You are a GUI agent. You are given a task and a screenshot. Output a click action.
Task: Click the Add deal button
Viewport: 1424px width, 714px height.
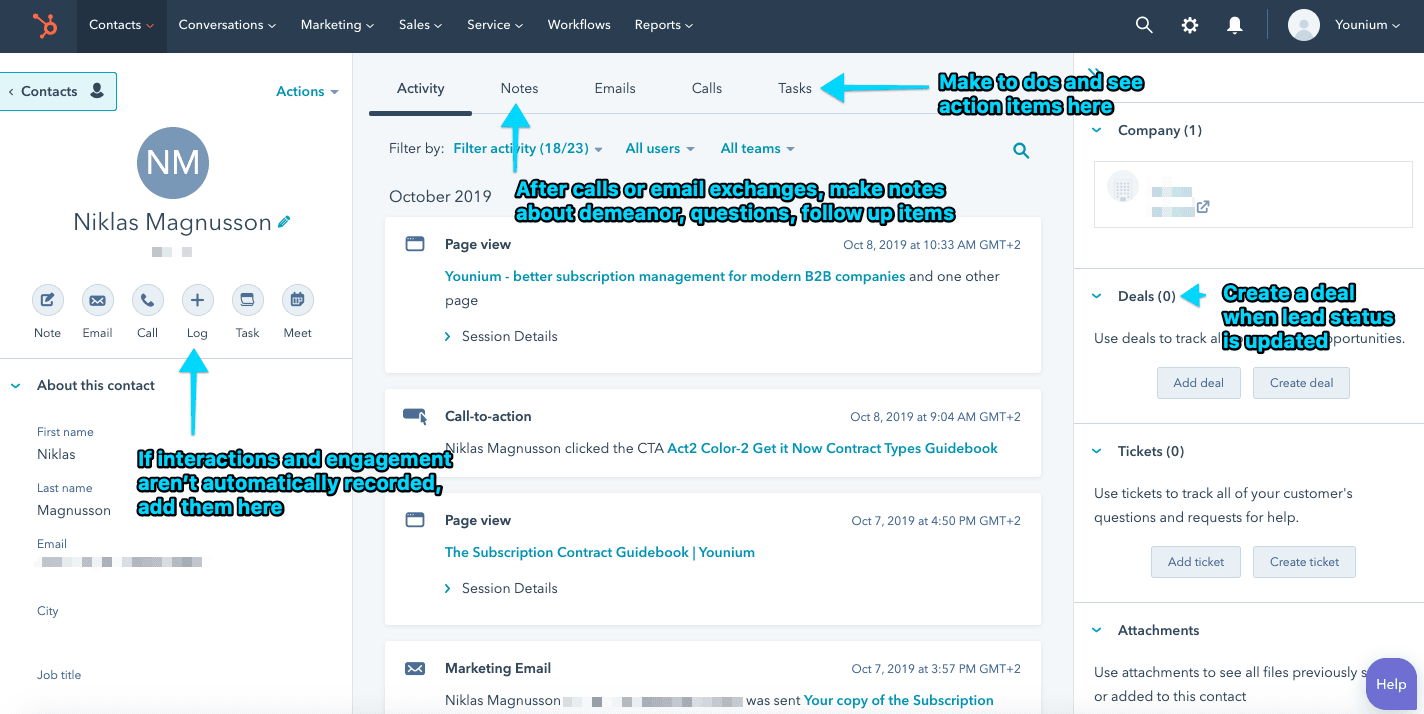(1198, 383)
